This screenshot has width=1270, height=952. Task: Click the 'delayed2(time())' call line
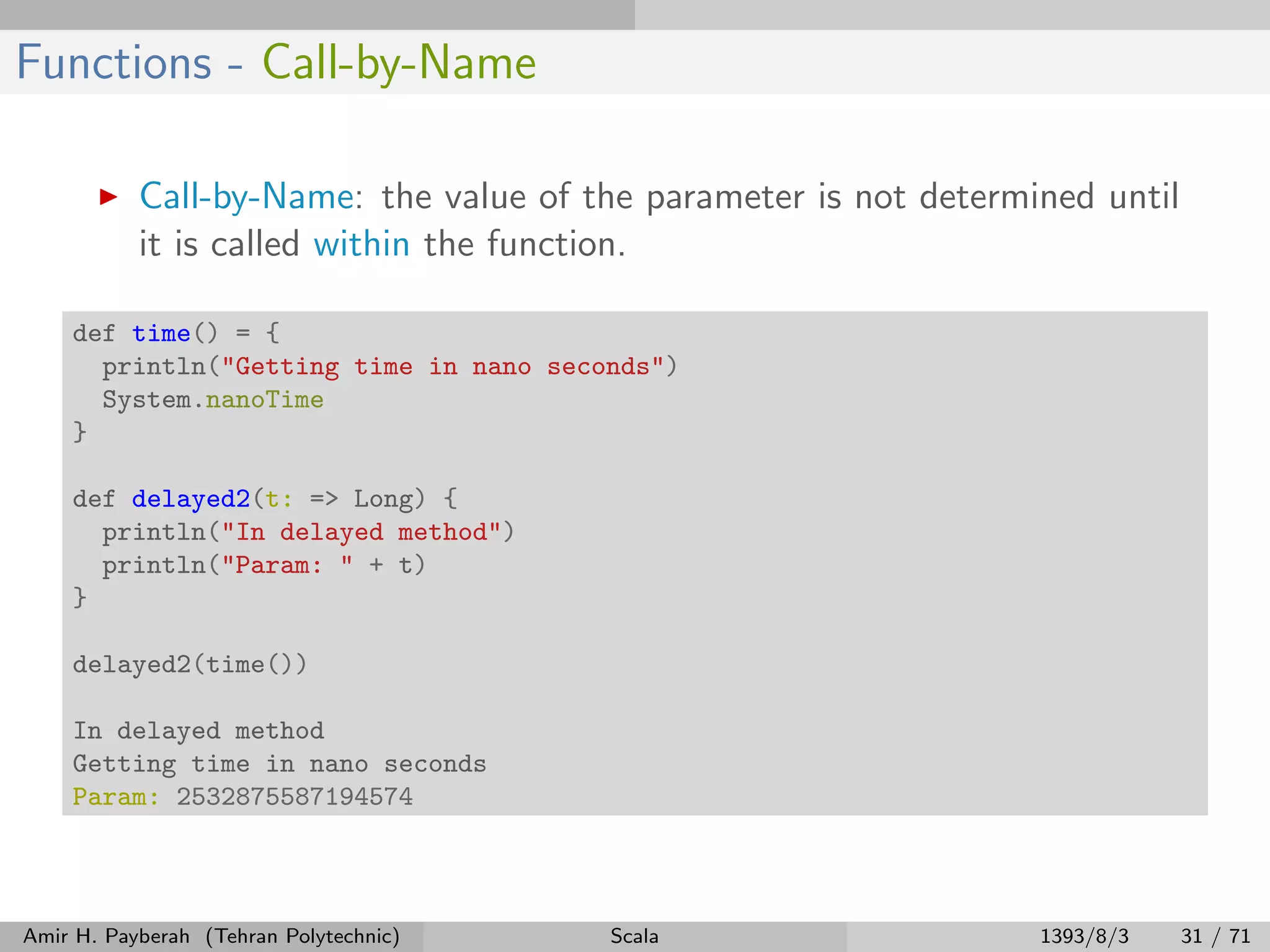click(190, 665)
